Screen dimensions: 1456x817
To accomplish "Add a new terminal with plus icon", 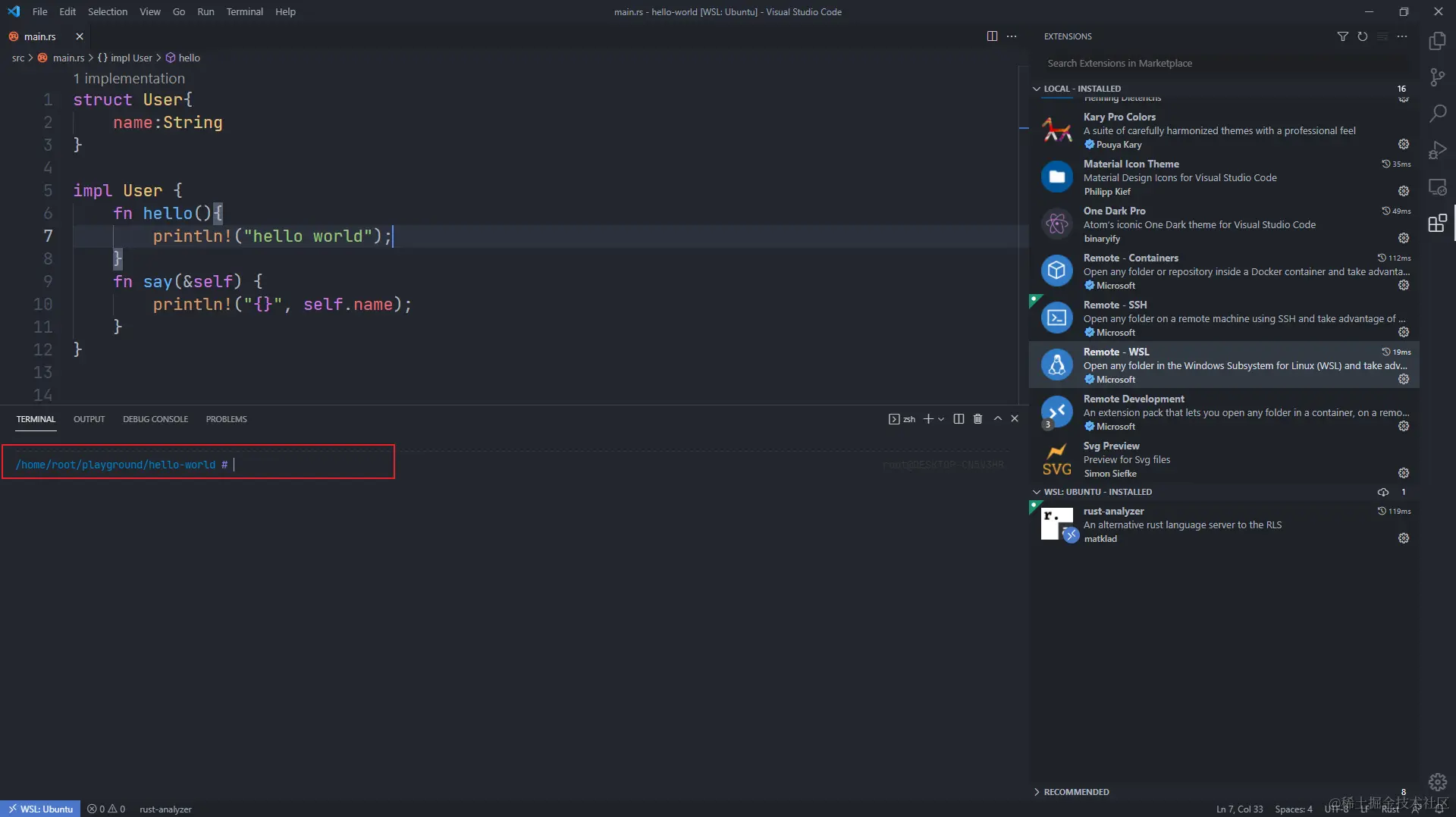I will pyautogui.click(x=927, y=419).
